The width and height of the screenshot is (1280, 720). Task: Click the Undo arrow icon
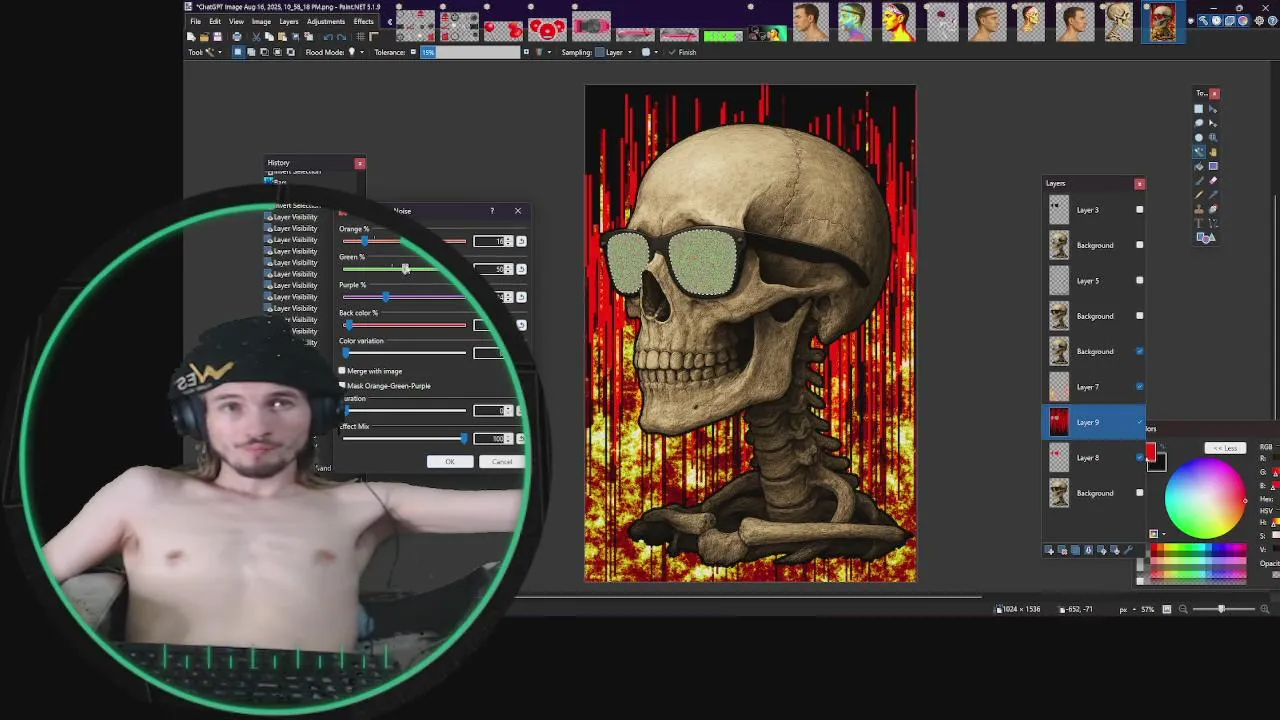pos(328,36)
